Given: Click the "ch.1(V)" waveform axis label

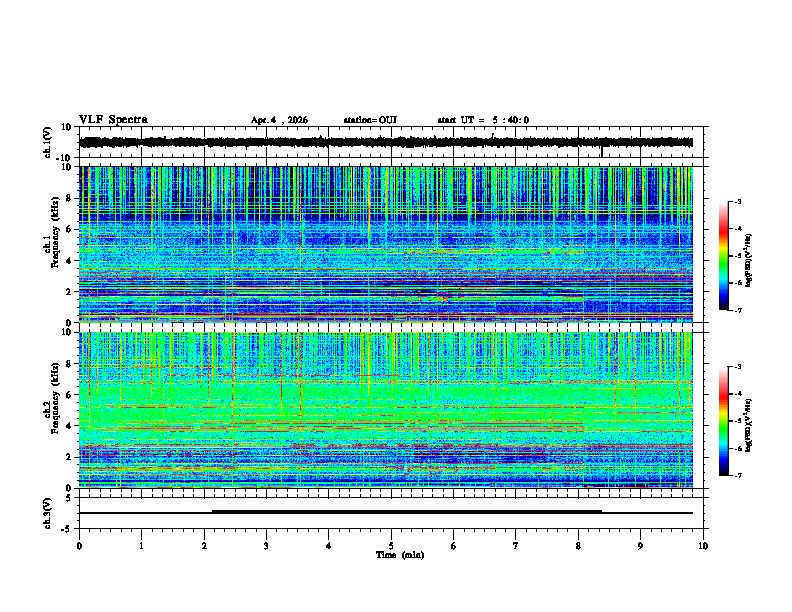Looking at the screenshot, I should (x=48, y=142).
